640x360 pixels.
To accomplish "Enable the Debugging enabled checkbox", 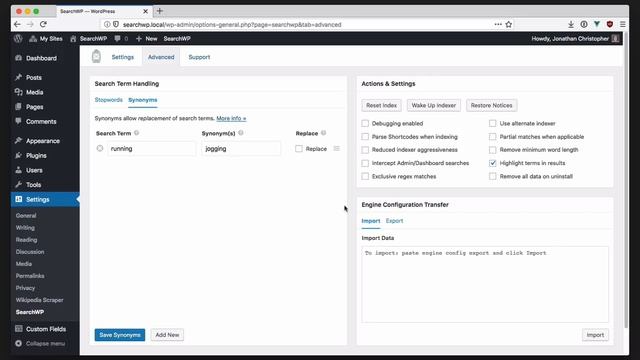I will [365, 123].
